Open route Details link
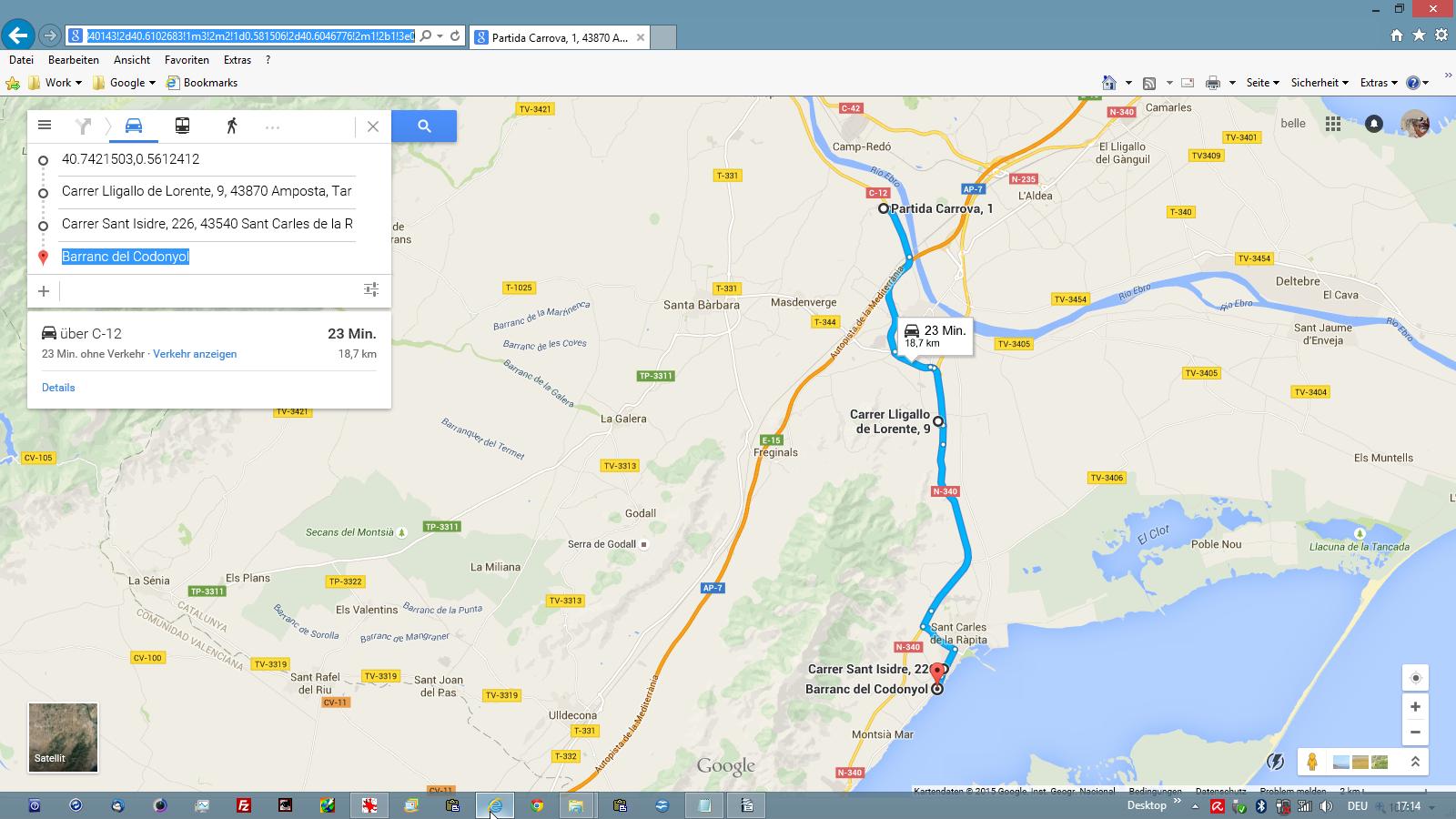 click(x=58, y=388)
